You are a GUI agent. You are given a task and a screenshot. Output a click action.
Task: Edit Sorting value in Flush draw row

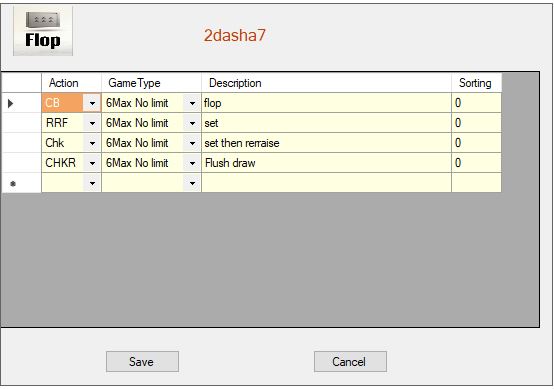click(476, 163)
